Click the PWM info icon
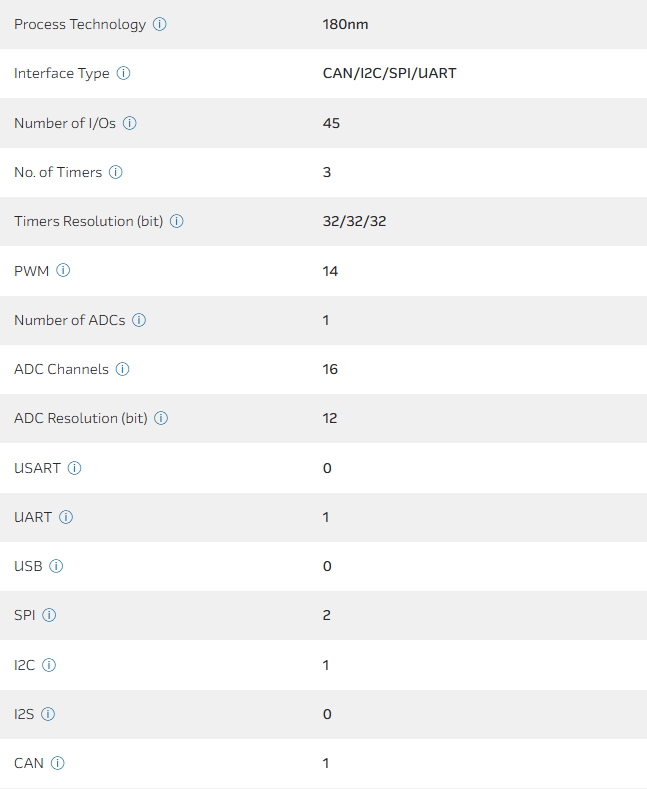The width and height of the screenshot is (647, 789). pyautogui.click(x=64, y=271)
